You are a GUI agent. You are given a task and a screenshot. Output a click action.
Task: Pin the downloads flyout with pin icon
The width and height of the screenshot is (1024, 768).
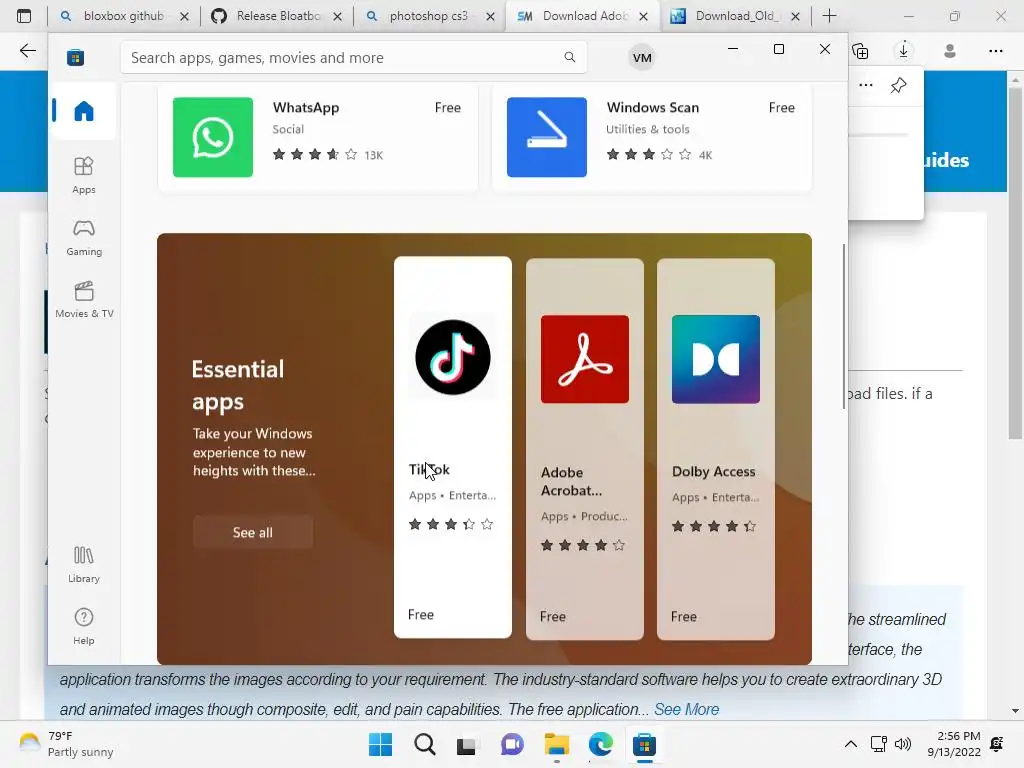tap(899, 85)
